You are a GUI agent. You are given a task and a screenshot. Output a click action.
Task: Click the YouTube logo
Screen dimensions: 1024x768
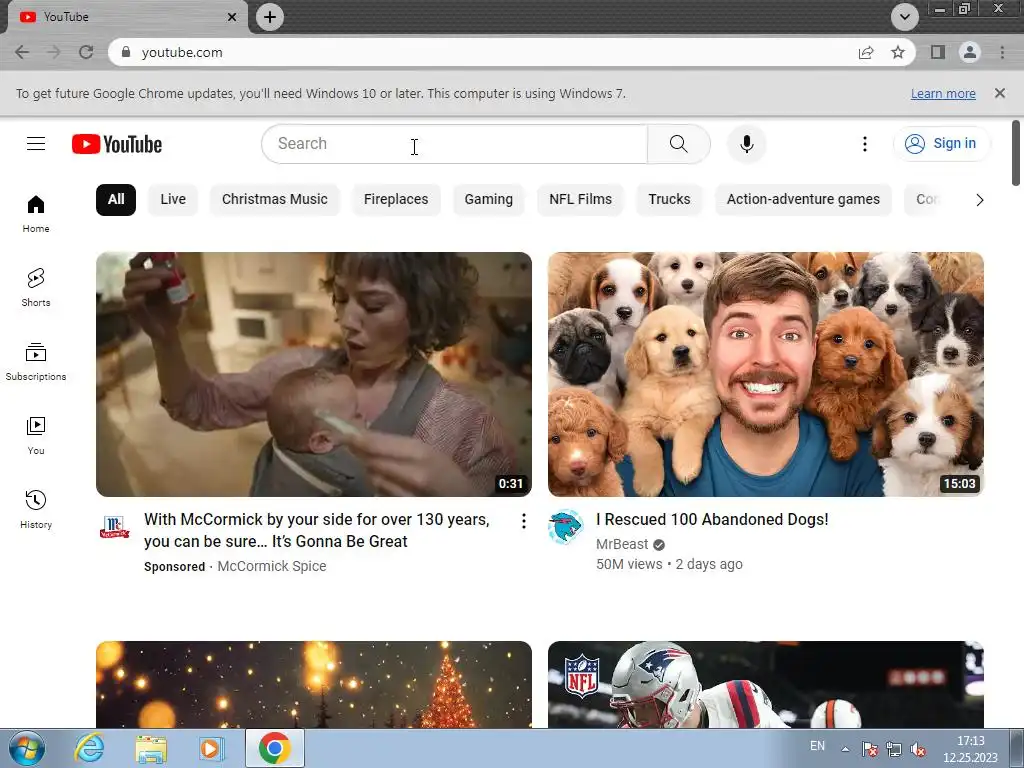coord(117,144)
